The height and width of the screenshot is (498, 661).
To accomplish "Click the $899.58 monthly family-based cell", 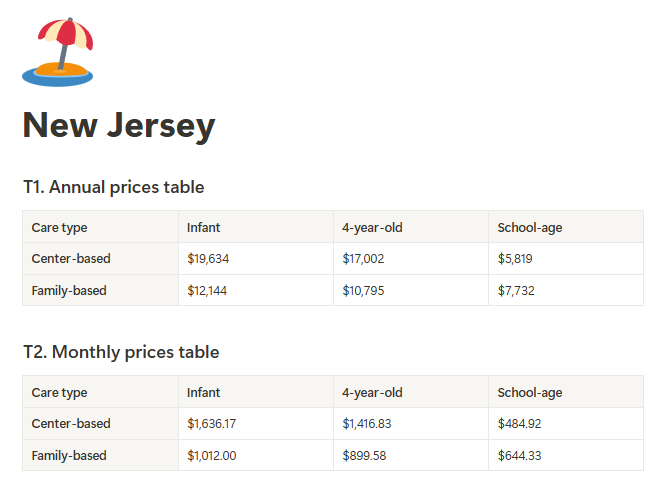I will [x=411, y=455].
